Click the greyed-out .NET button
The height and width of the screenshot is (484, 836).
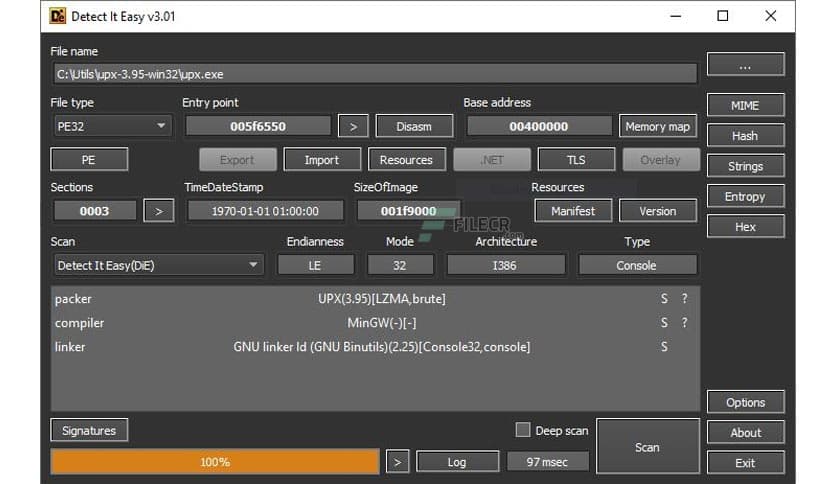[x=492, y=160]
